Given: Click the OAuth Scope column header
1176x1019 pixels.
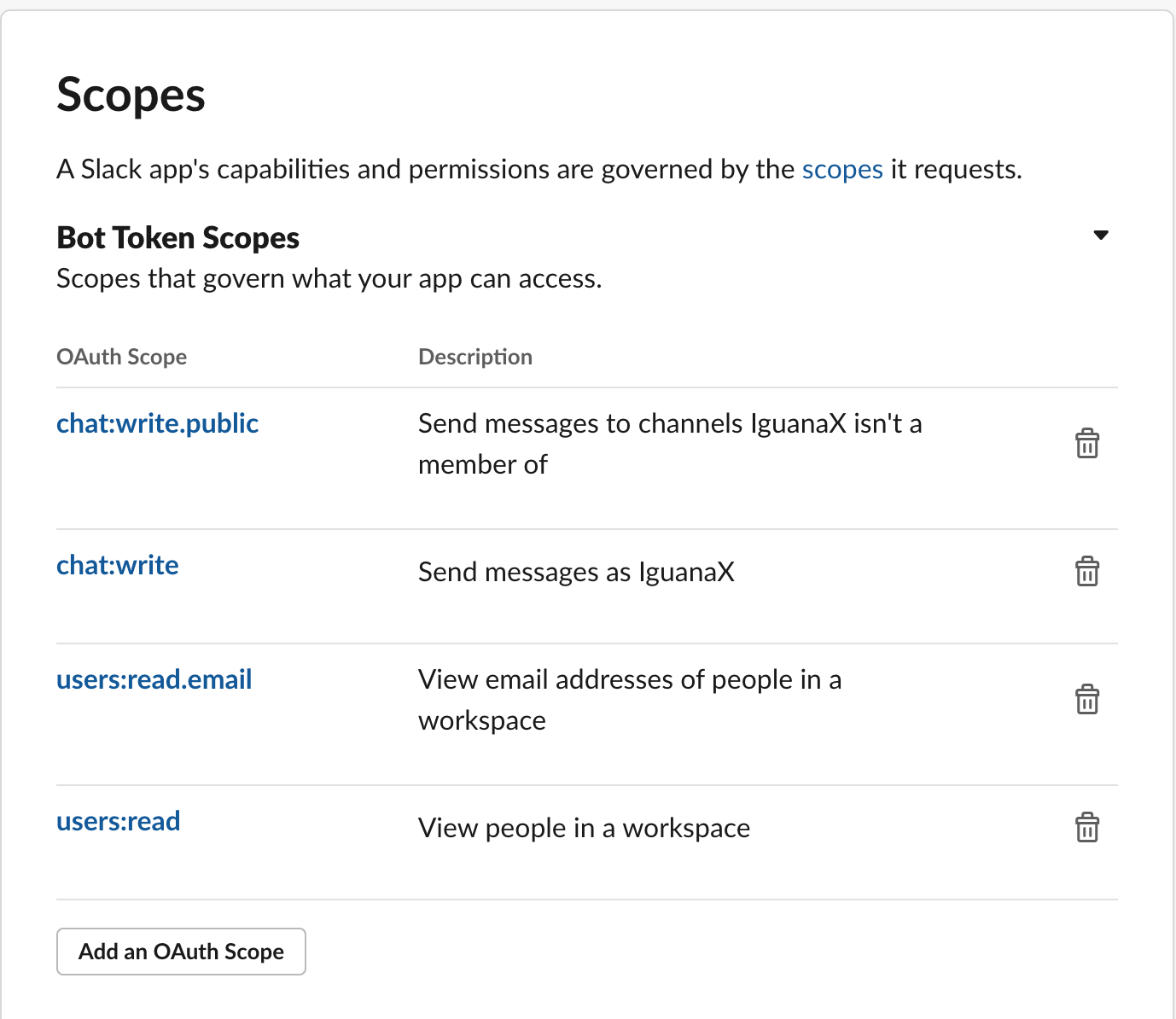Looking at the screenshot, I should coord(121,357).
